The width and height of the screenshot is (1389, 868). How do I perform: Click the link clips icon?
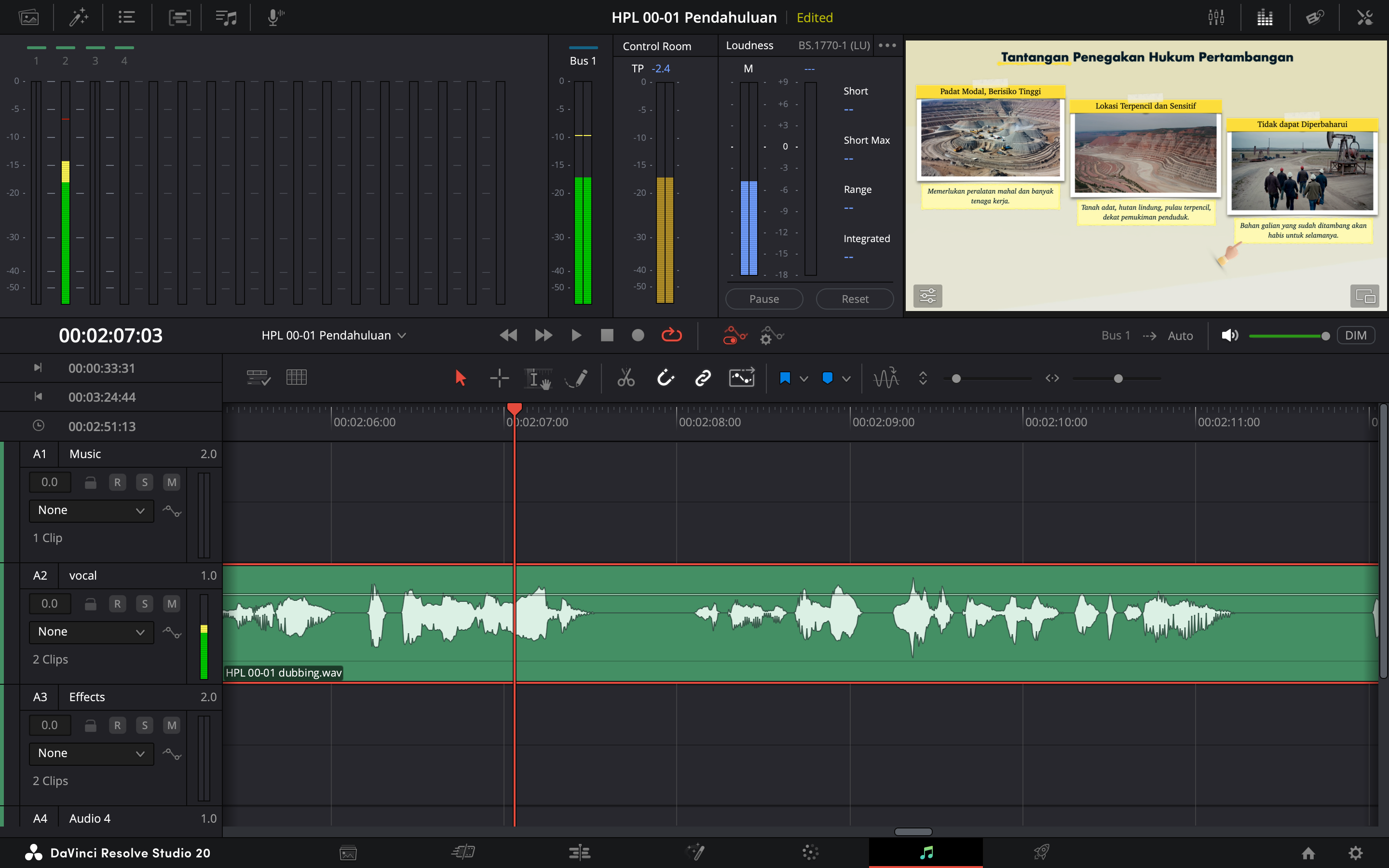point(703,378)
